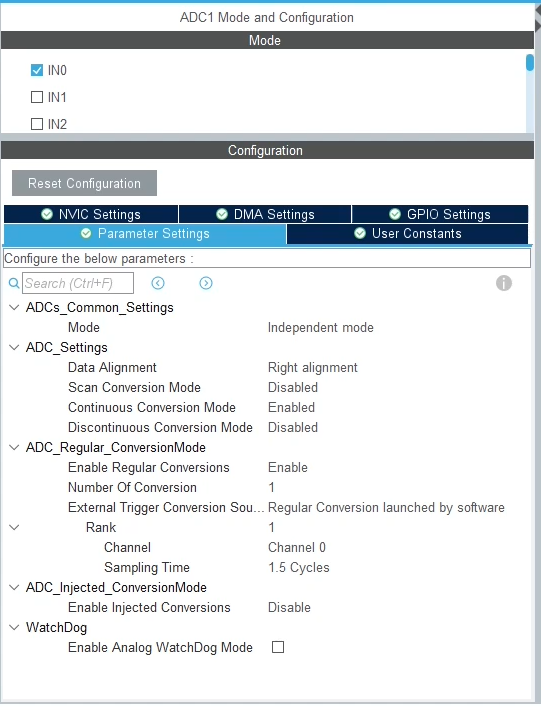This screenshot has height=710, width=541.
Task: Click the Mode list scrollbar thumb
Action: (530, 62)
